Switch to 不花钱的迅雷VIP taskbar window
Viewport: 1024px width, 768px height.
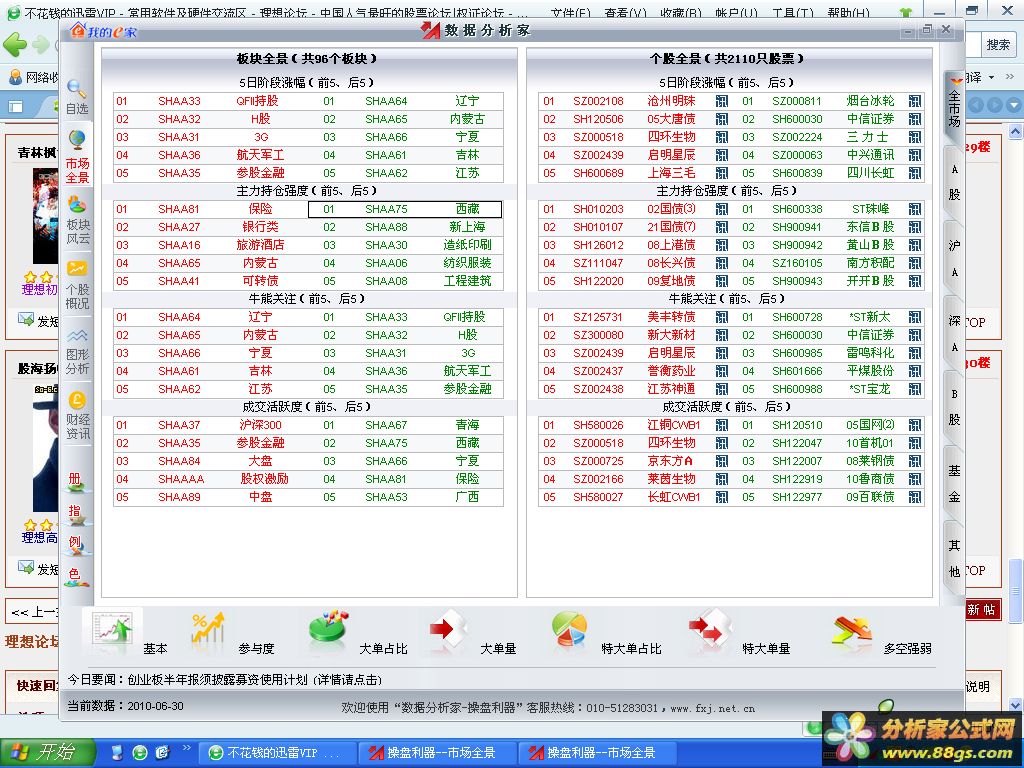coord(277,753)
